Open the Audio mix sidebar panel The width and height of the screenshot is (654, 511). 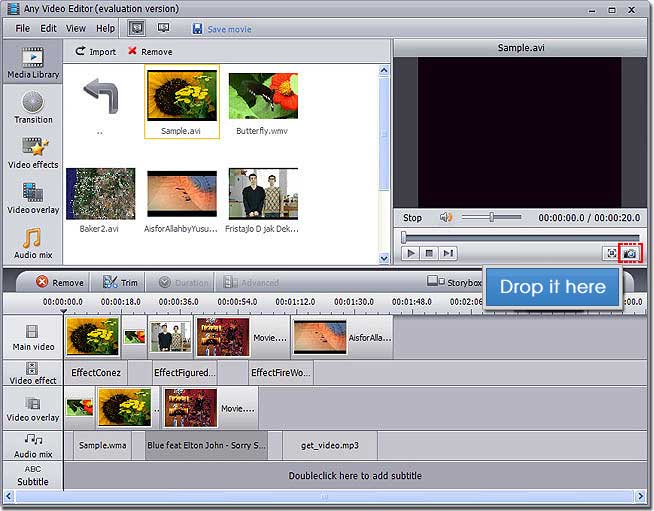coord(33,243)
